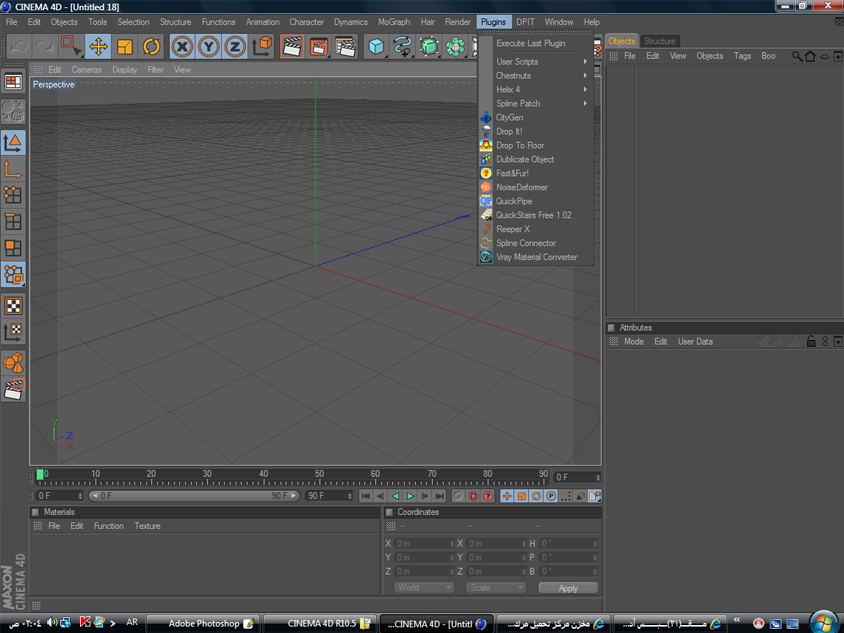Open User Data in Attributes manager
Viewport: 844px width, 633px height.
(x=695, y=342)
